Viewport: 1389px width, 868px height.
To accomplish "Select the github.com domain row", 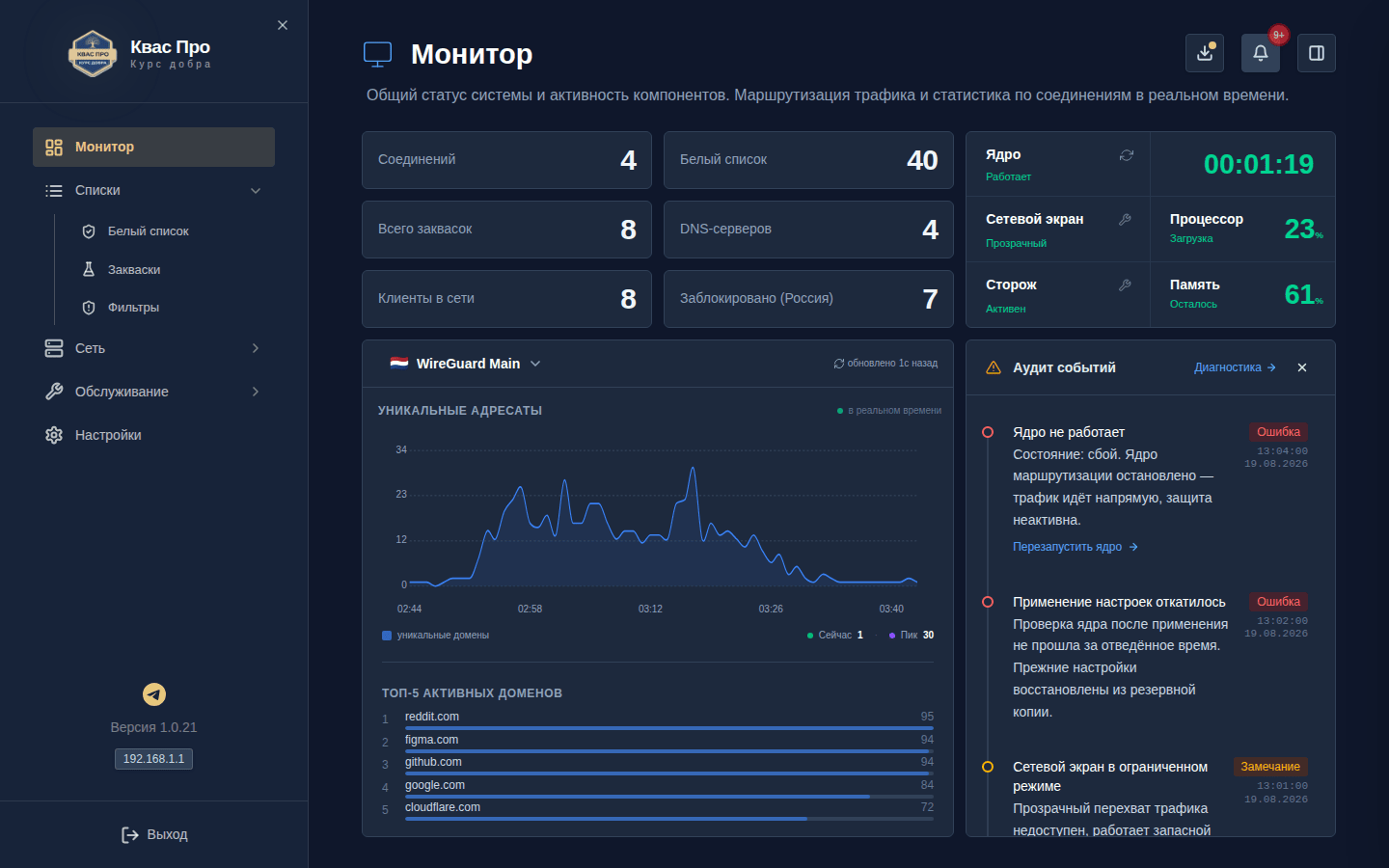I will [658, 765].
